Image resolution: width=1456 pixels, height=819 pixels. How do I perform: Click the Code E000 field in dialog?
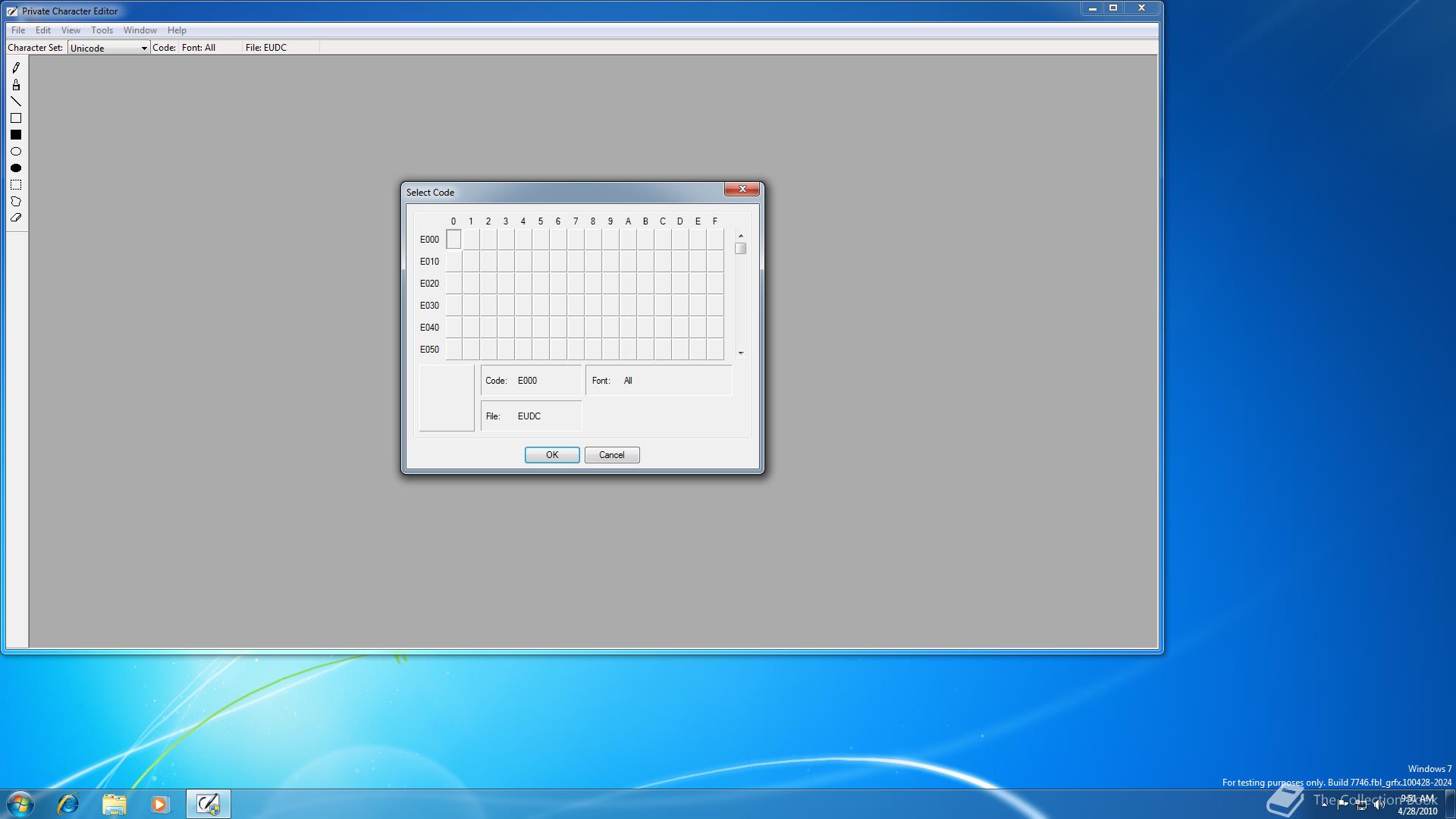(531, 381)
